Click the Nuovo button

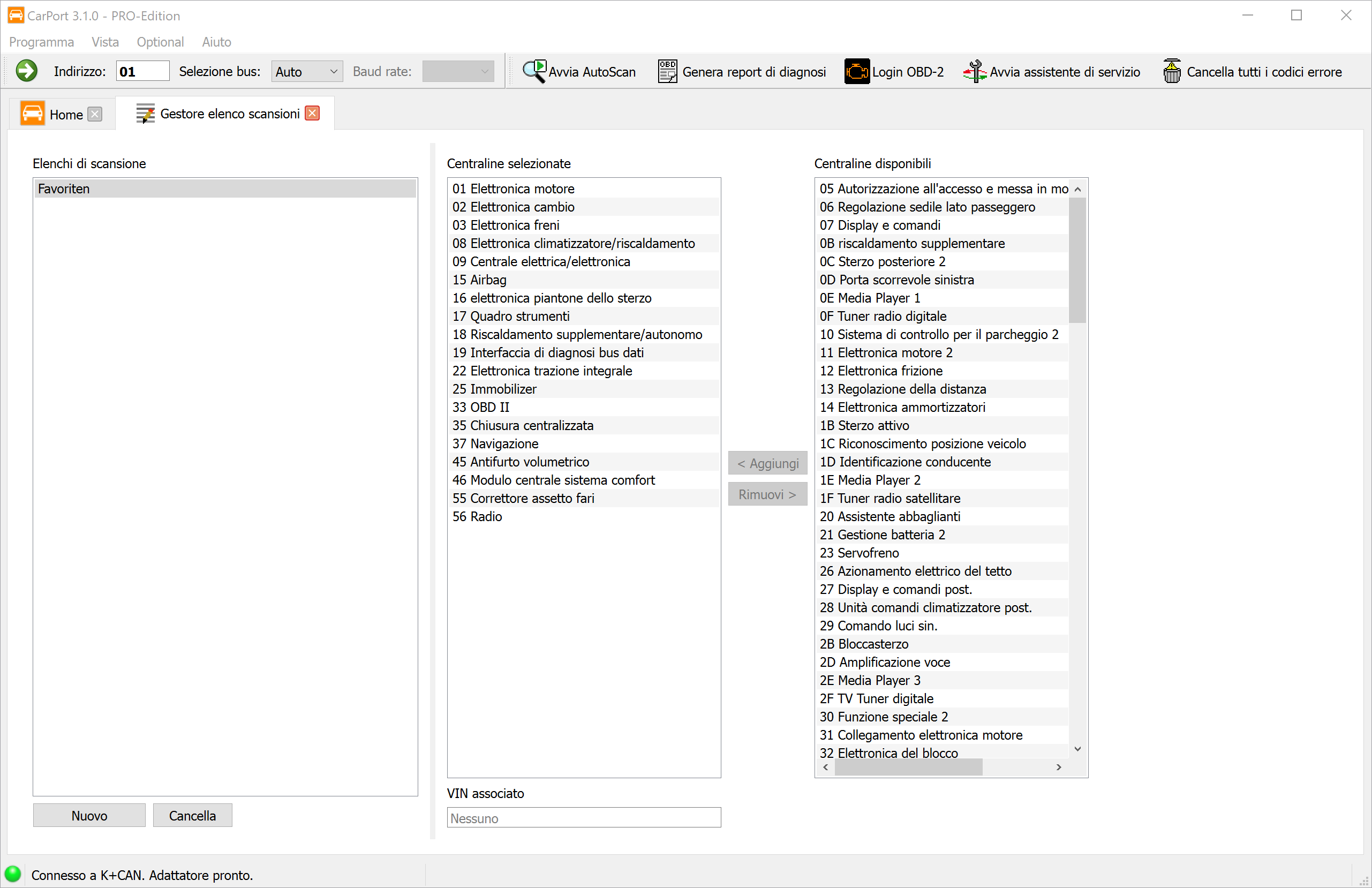click(x=89, y=815)
